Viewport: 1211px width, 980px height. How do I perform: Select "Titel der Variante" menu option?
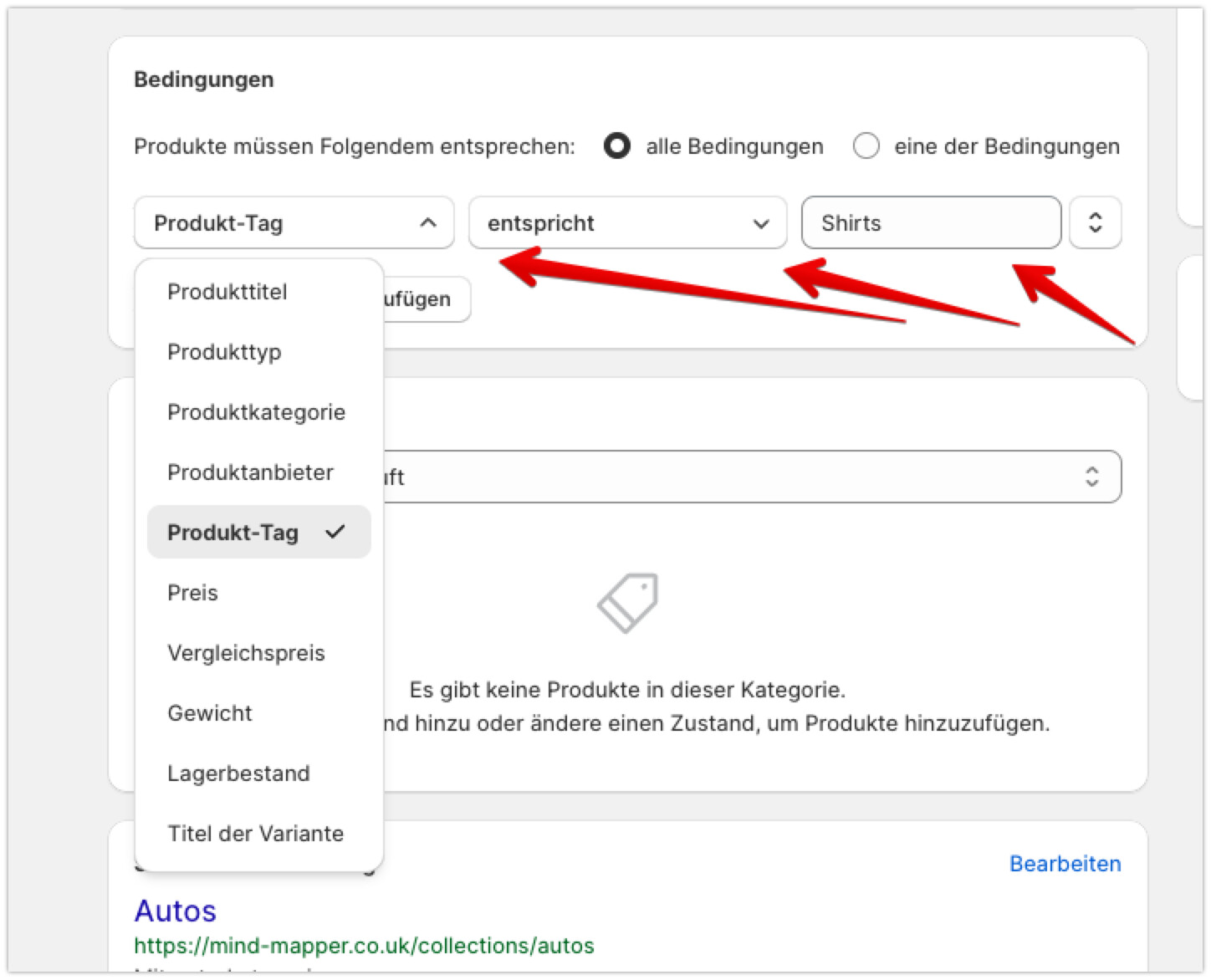click(x=255, y=834)
